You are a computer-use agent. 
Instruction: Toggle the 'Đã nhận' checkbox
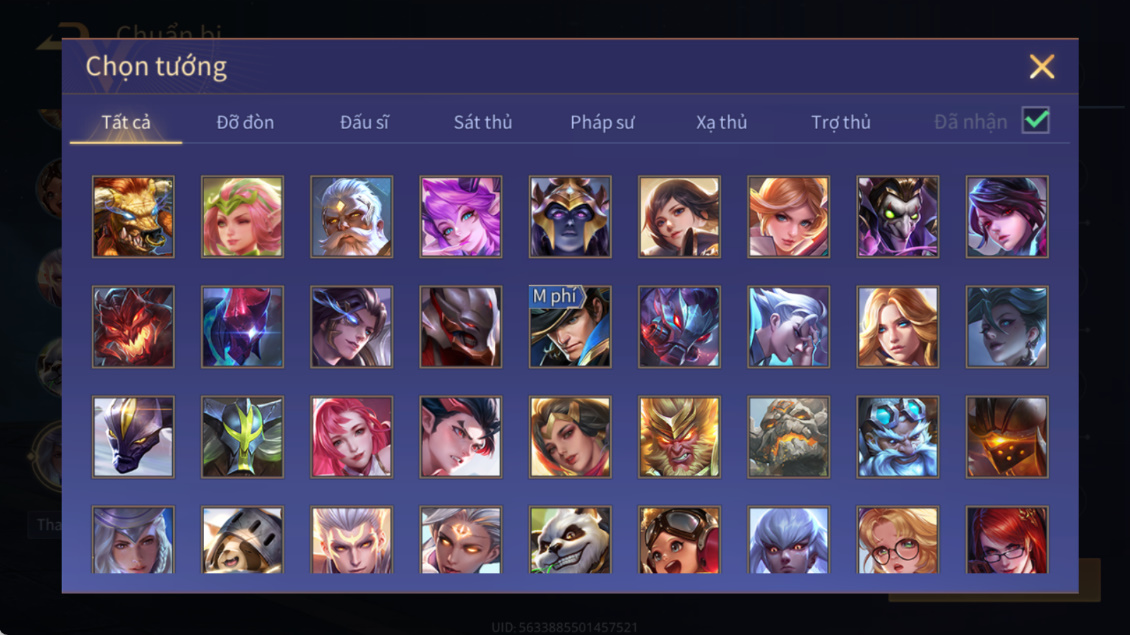point(1035,120)
